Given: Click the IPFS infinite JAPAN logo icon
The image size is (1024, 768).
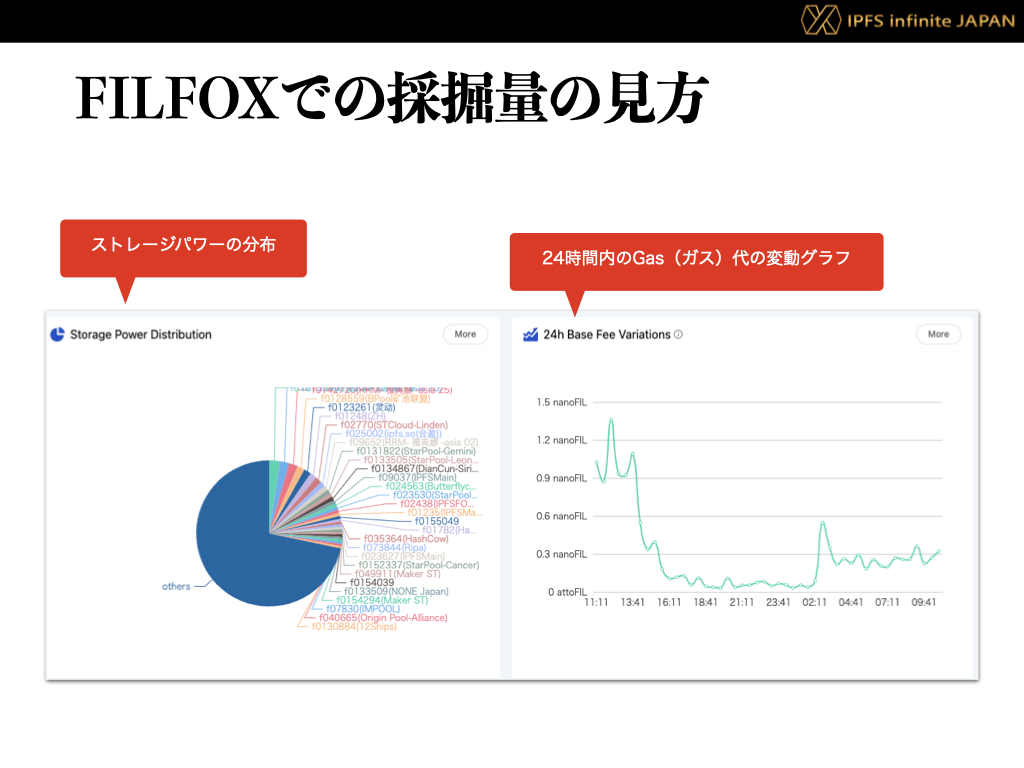Looking at the screenshot, I should tap(820, 20).
